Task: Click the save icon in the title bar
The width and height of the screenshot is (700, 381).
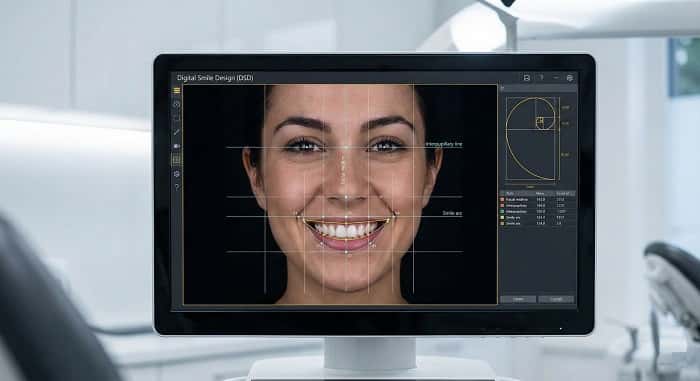Action: click(x=527, y=78)
